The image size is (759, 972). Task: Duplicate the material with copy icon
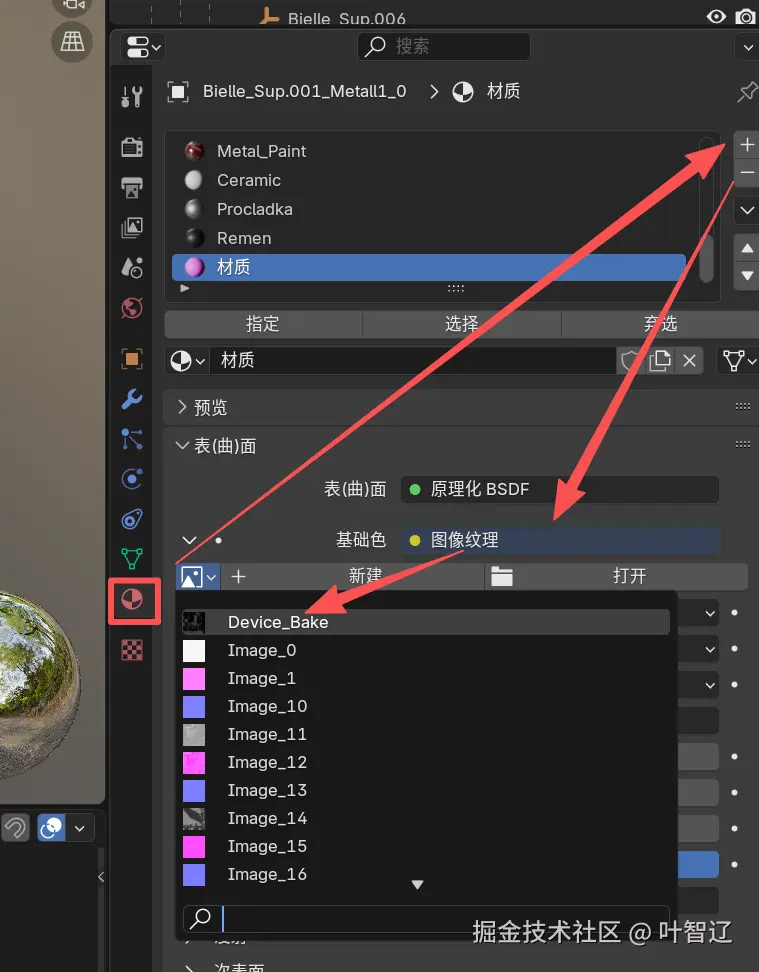point(660,361)
